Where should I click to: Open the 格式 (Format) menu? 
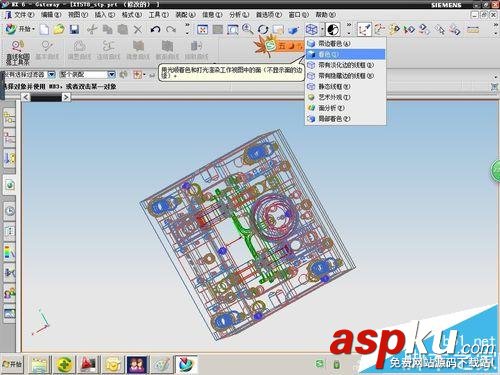[x=132, y=15]
